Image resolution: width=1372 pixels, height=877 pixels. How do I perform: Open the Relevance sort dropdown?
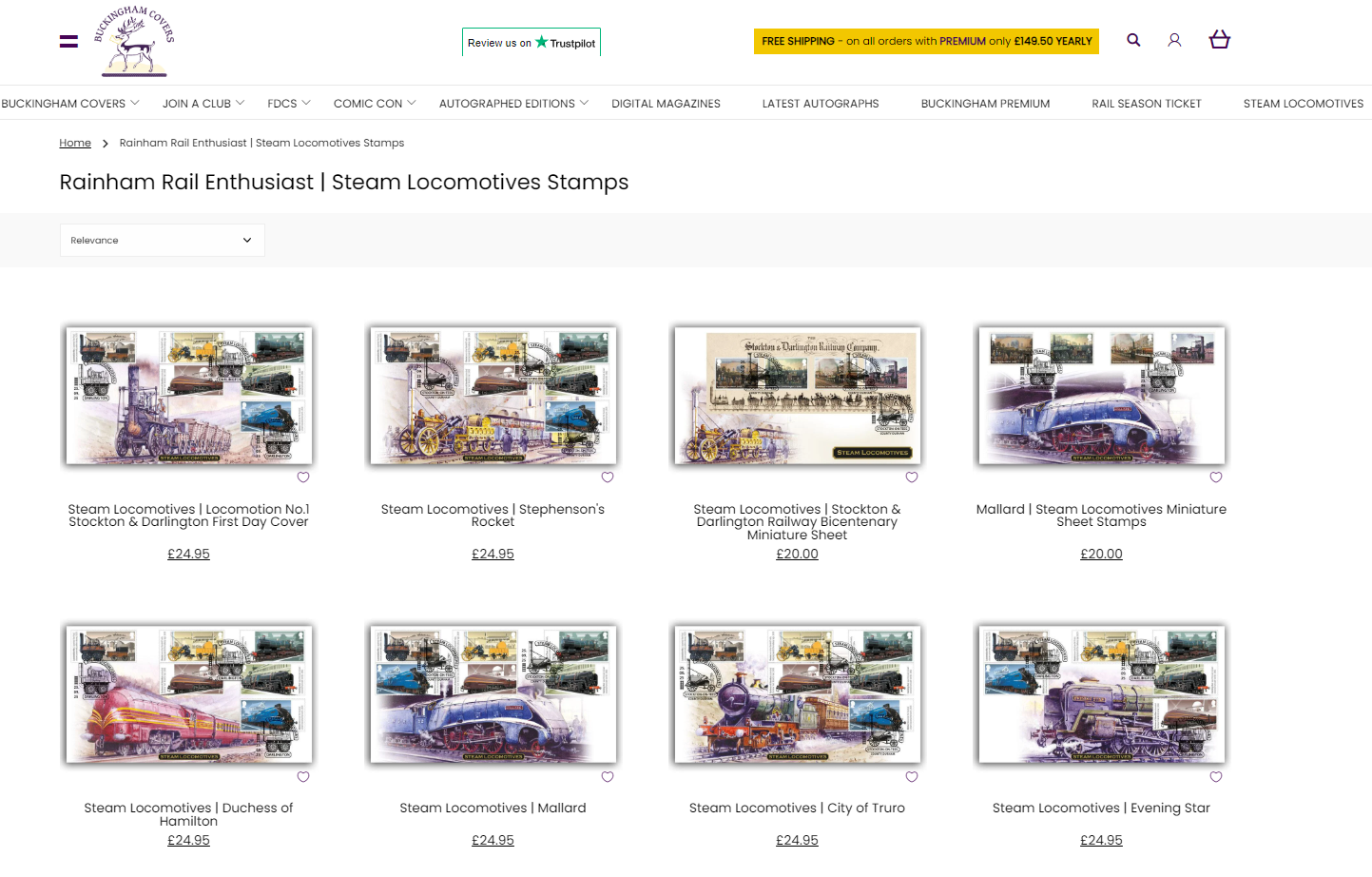[162, 241]
